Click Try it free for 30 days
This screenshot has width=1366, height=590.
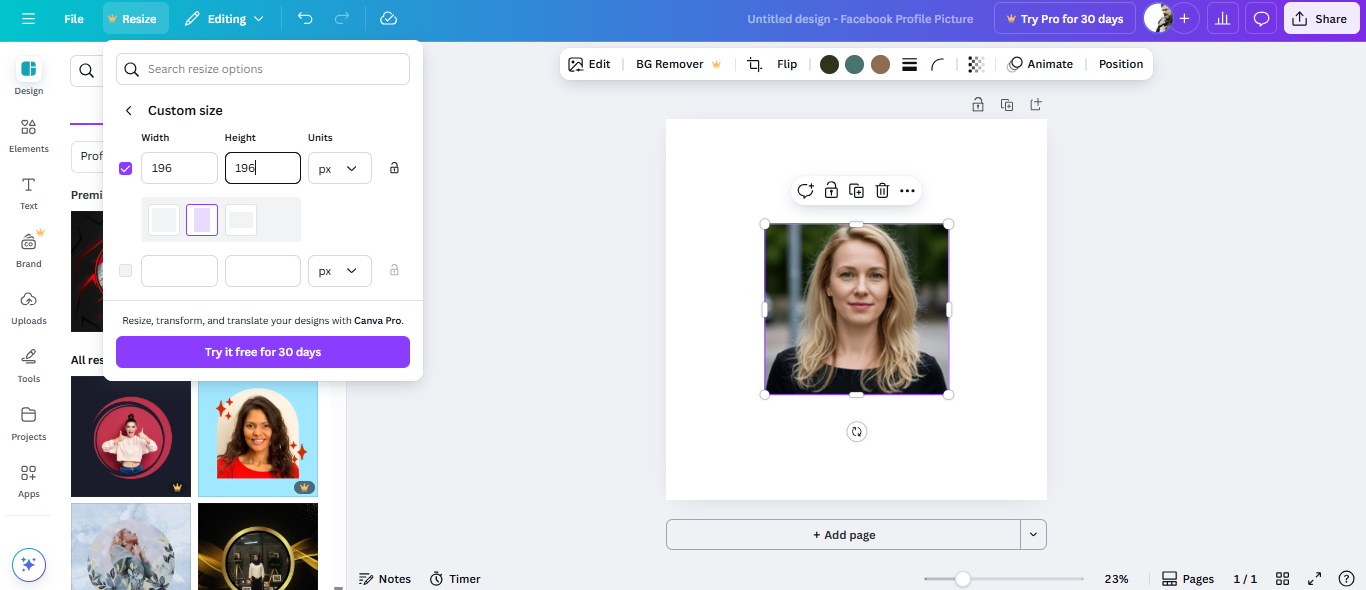(x=263, y=352)
